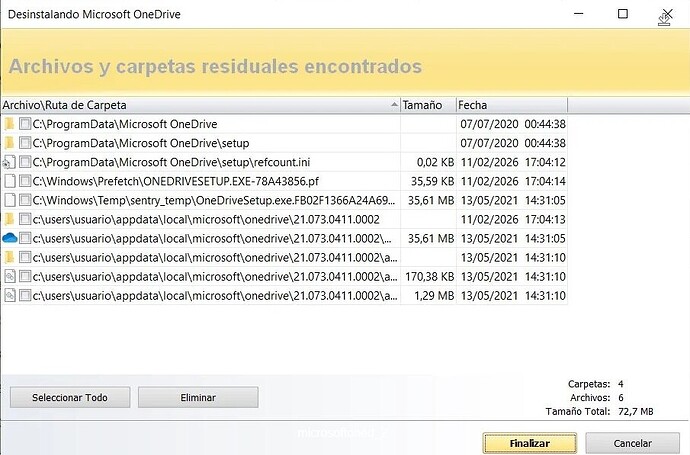Close the uninstaller window
The width and height of the screenshot is (690, 455).
tap(668, 14)
